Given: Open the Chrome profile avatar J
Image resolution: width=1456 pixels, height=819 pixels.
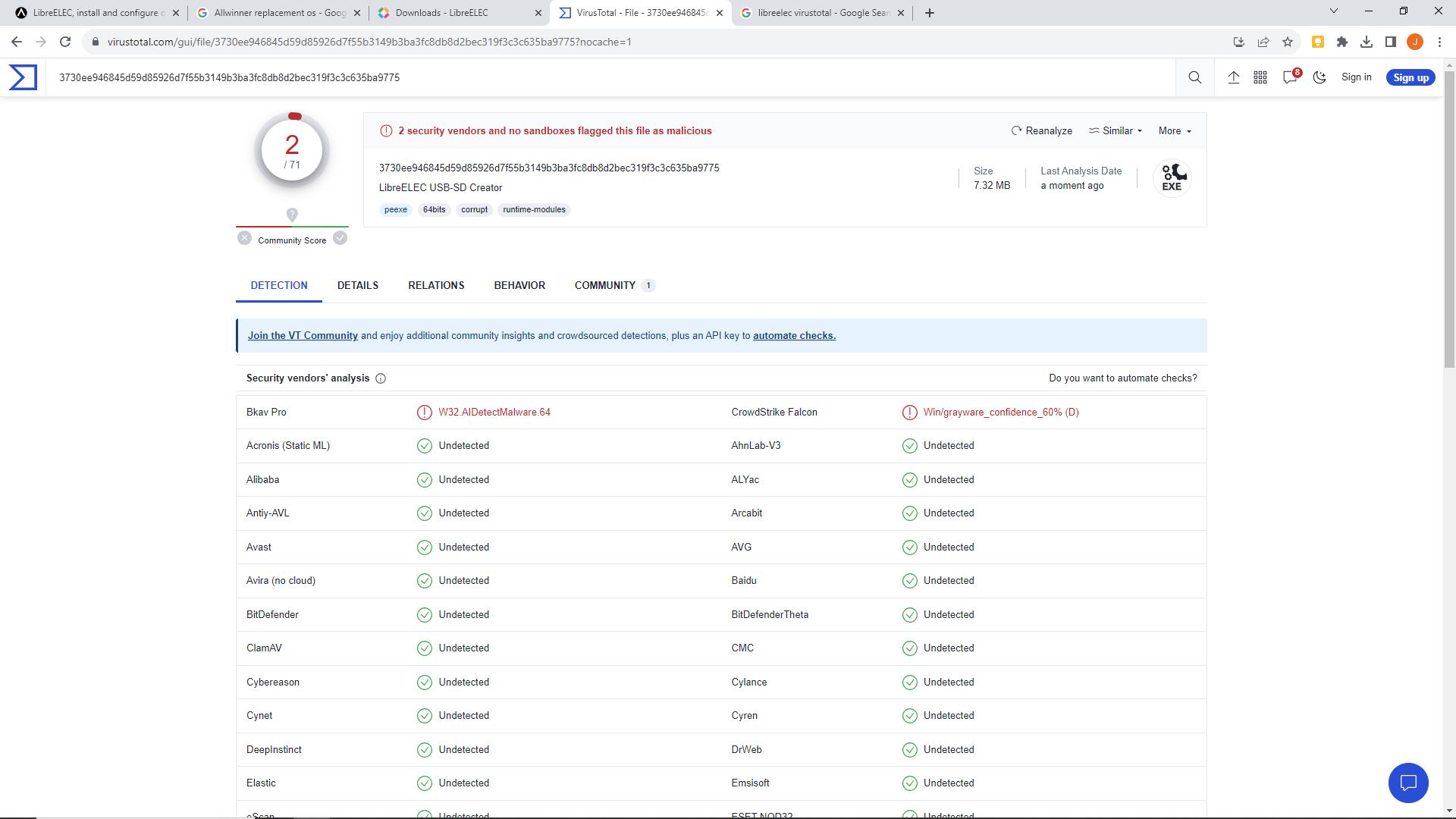Looking at the screenshot, I should [1415, 42].
